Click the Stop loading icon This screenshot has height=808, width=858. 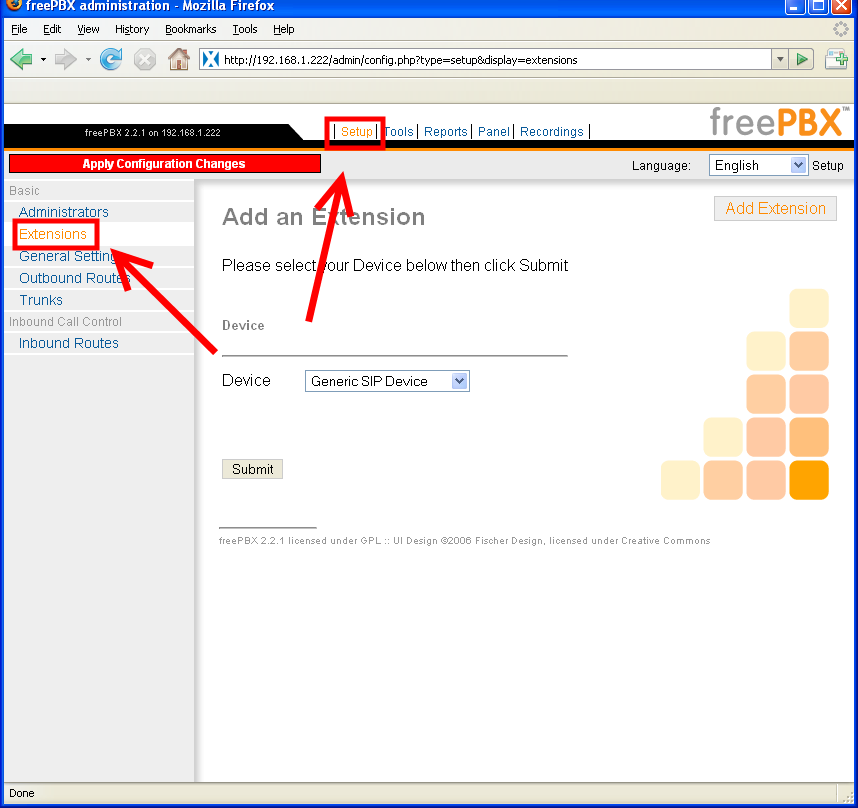point(145,59)
